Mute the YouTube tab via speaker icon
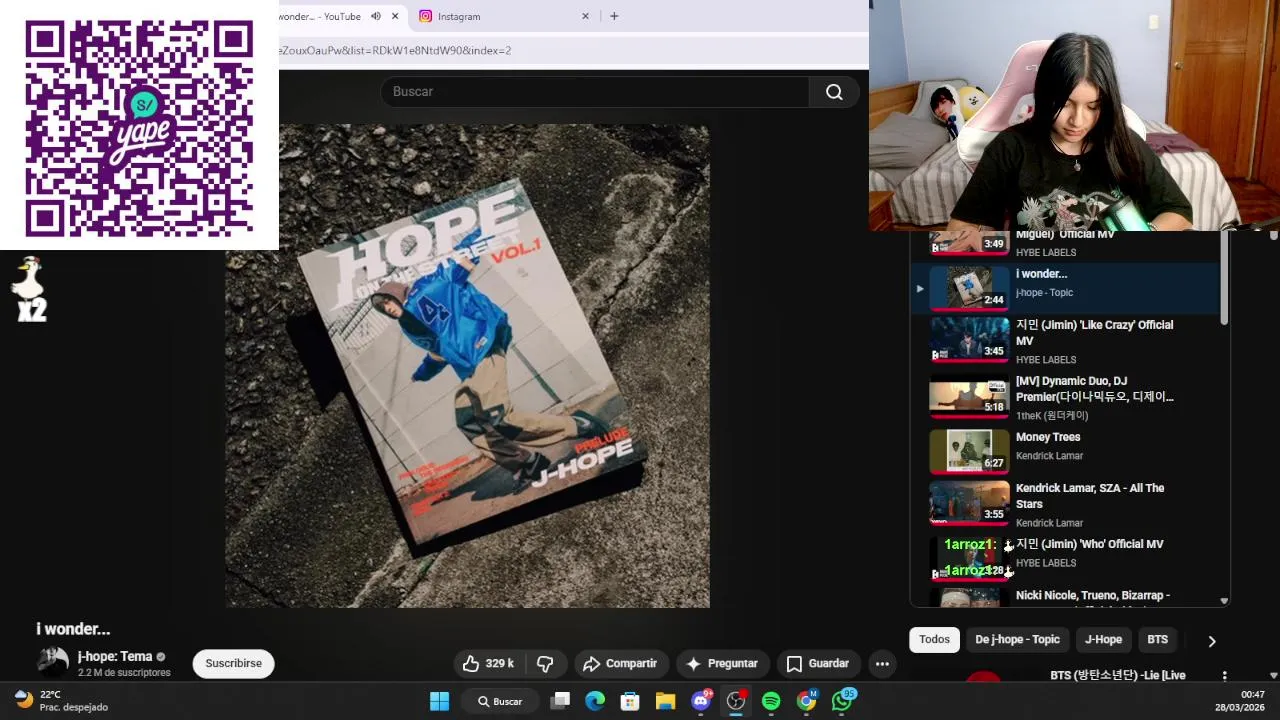The height and width of the screenshot is (720, 1280). 376,16
